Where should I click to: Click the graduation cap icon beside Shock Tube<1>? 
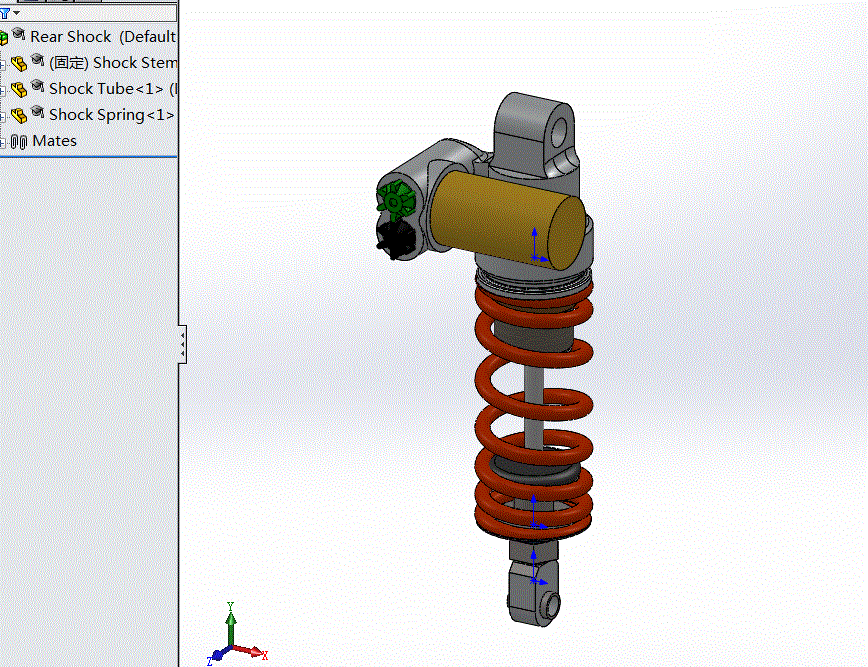(38, 86)
